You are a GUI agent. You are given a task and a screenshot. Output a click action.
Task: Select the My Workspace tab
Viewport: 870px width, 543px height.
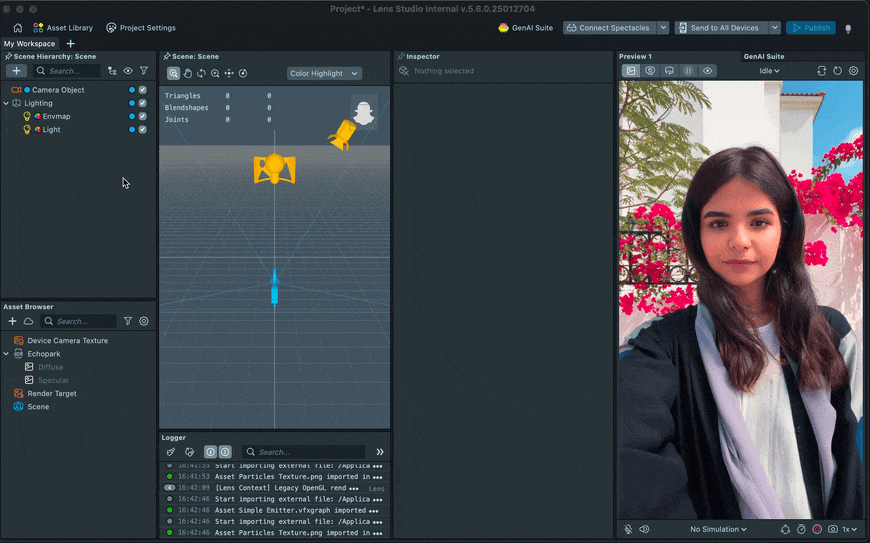pos(30,44)
